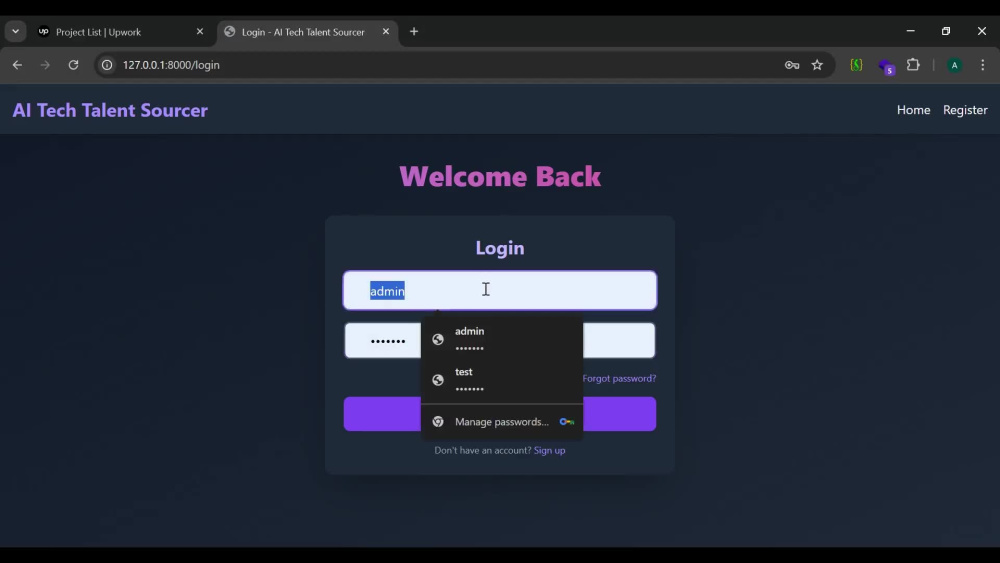The image size is (1000, 563).
Task: Open Manage passwords from the autofill popup
Action: (x=502, y=421)
